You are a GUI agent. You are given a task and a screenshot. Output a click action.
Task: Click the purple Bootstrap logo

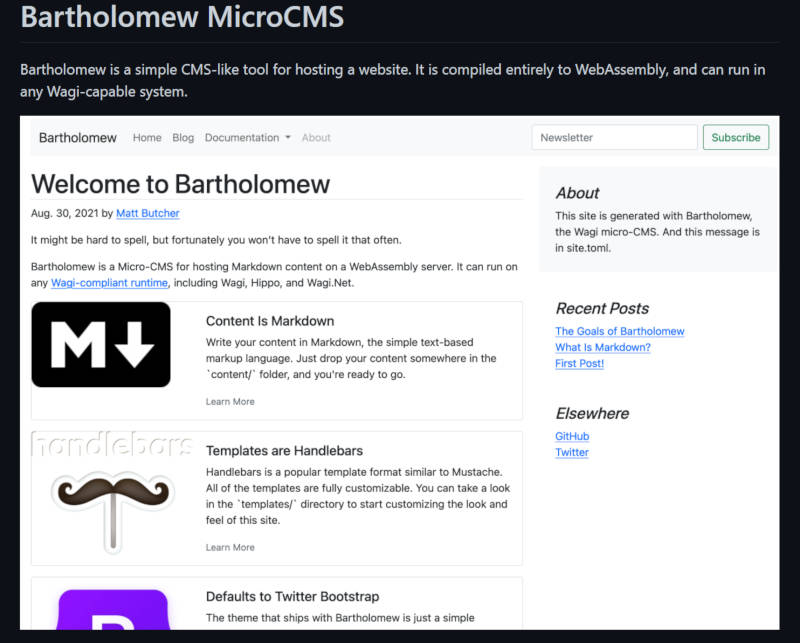113,609
